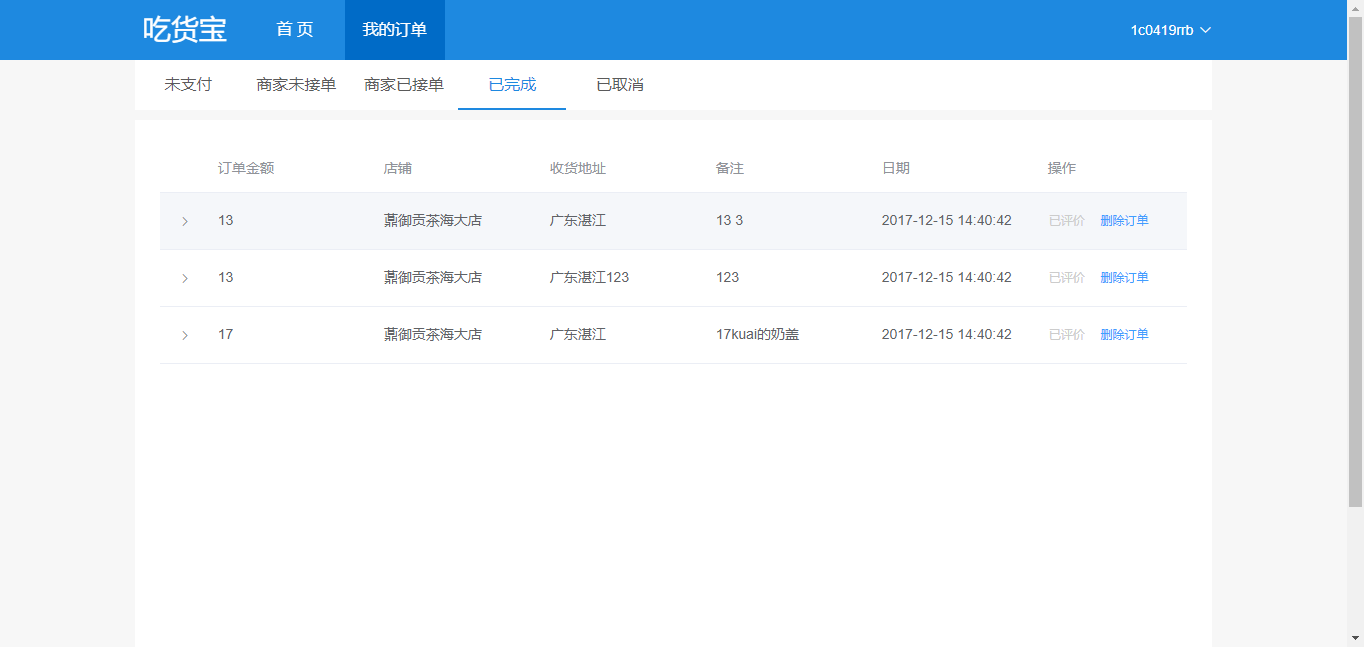
Task: Click the address 广东湛江123 cell
Action: (x=590, y=278)
